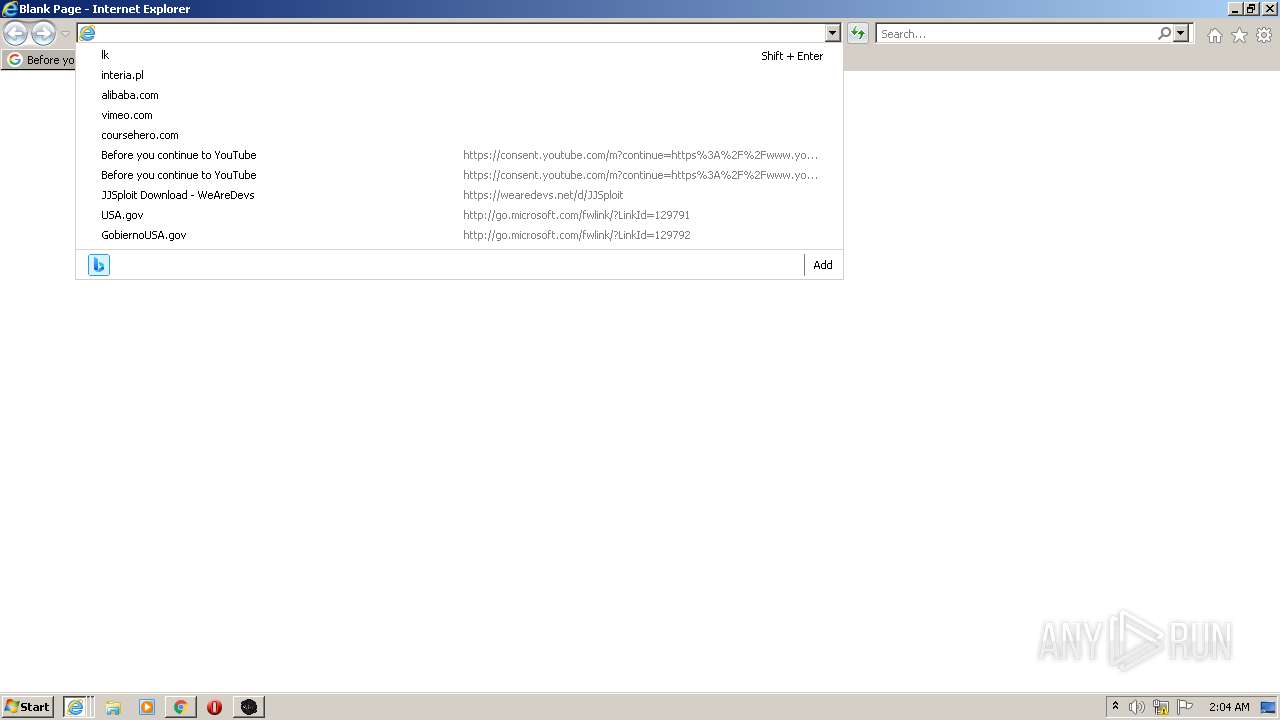Open volume speaker tray icon

(1136, 707)
